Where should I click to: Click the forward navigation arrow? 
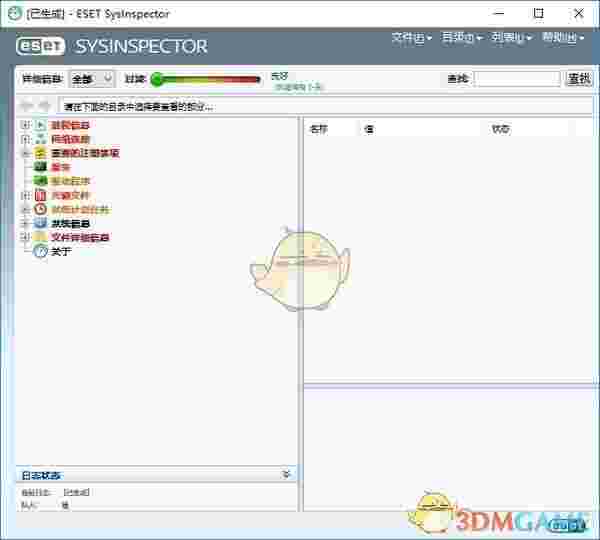coord(44,106)
